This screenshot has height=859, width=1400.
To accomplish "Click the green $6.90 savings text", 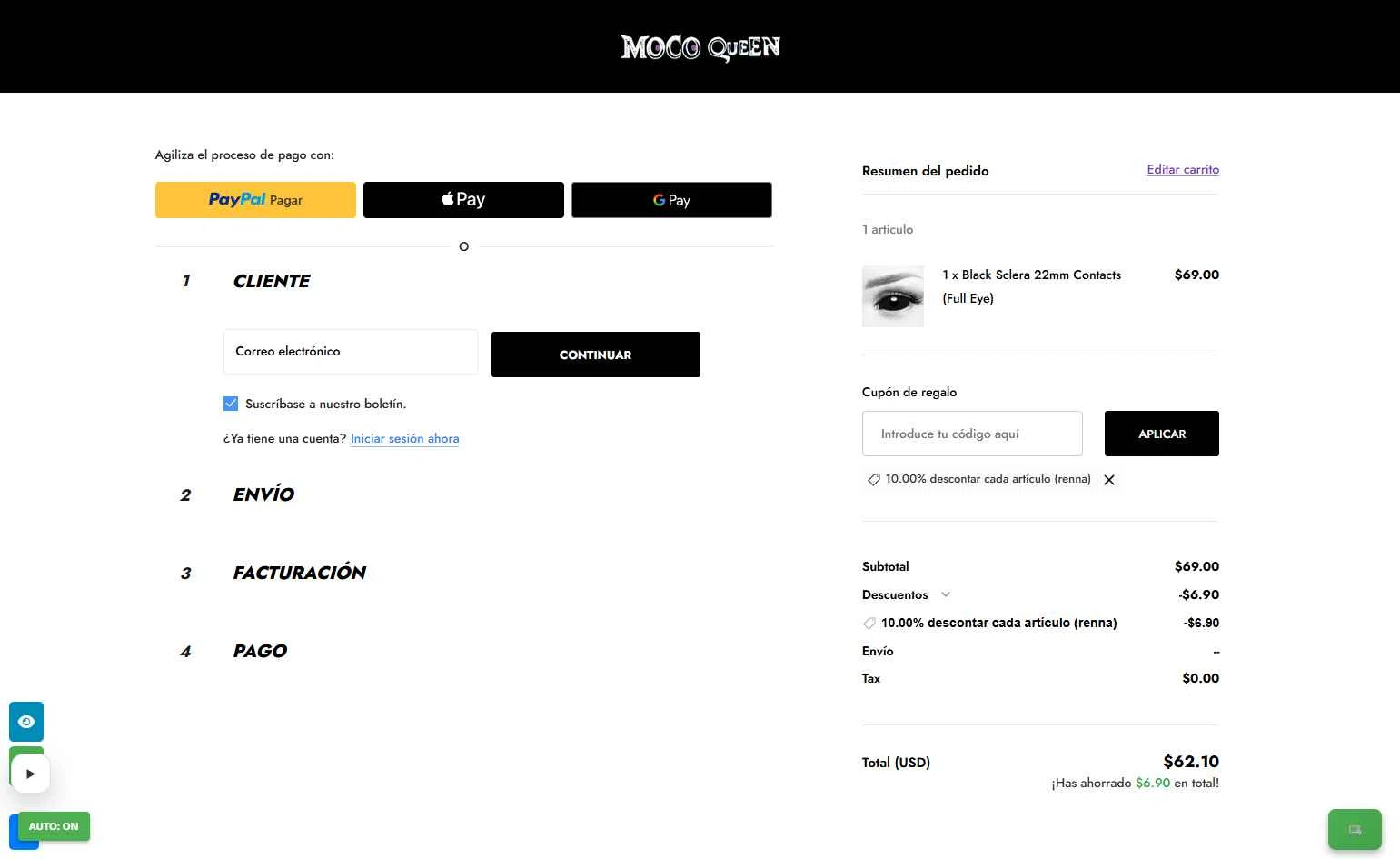I will point(1153,783).
